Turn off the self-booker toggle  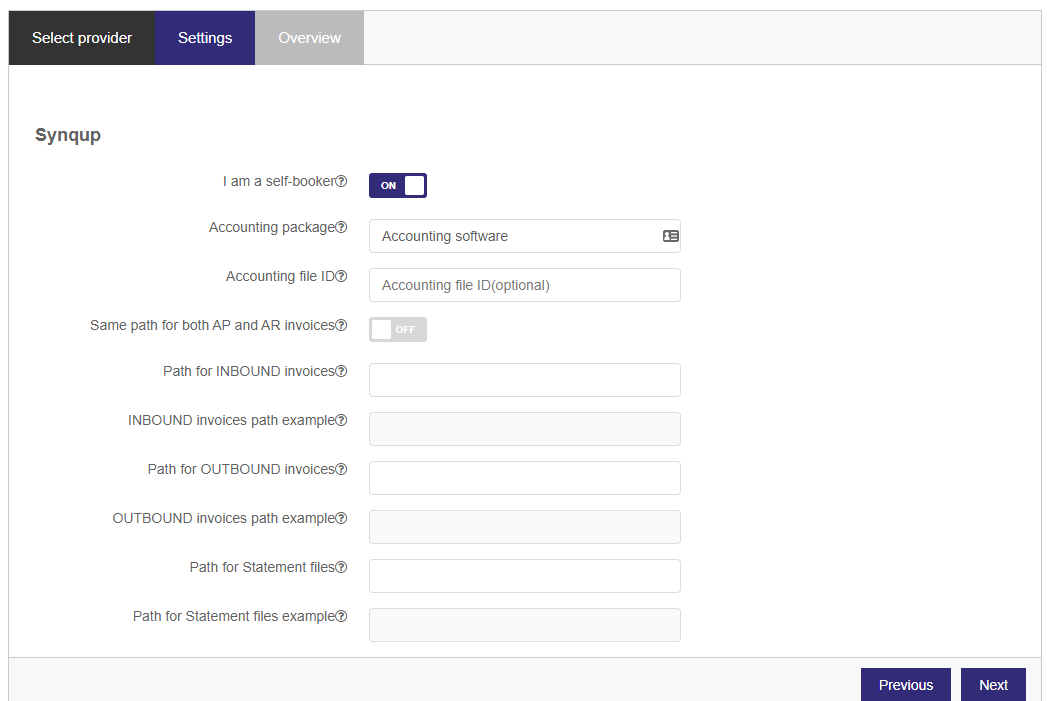[x=398, y=186]
